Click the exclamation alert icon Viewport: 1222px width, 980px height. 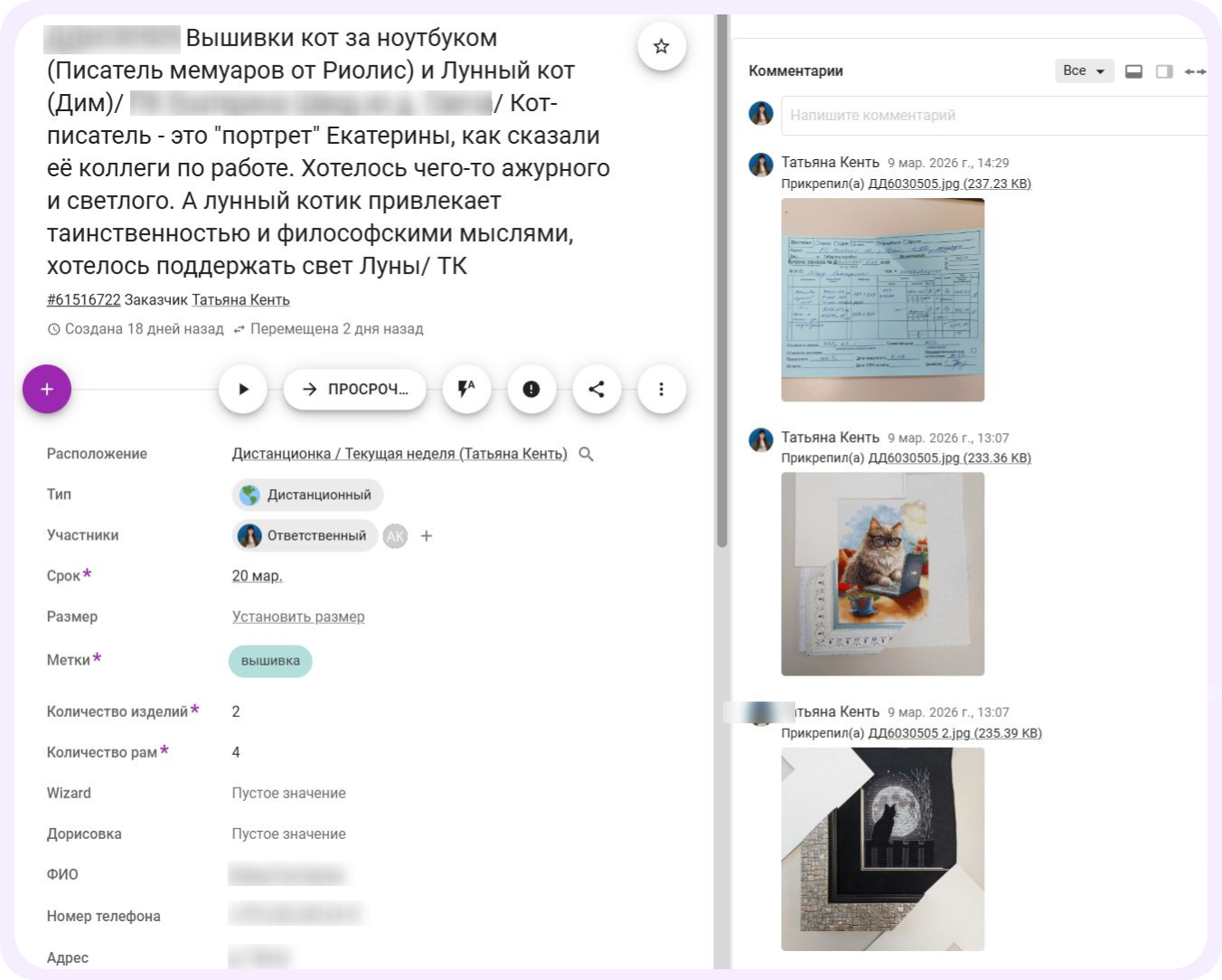coord(531,389)
